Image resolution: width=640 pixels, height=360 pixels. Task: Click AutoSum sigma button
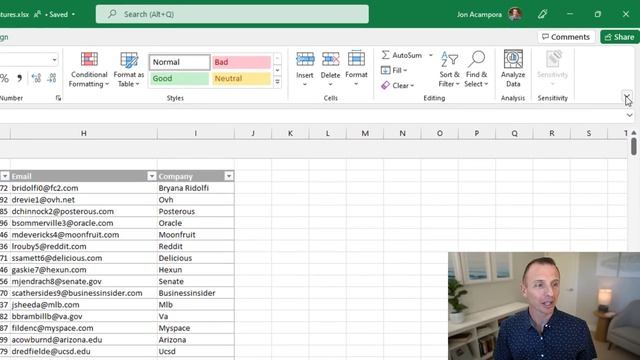click(402, 55)
